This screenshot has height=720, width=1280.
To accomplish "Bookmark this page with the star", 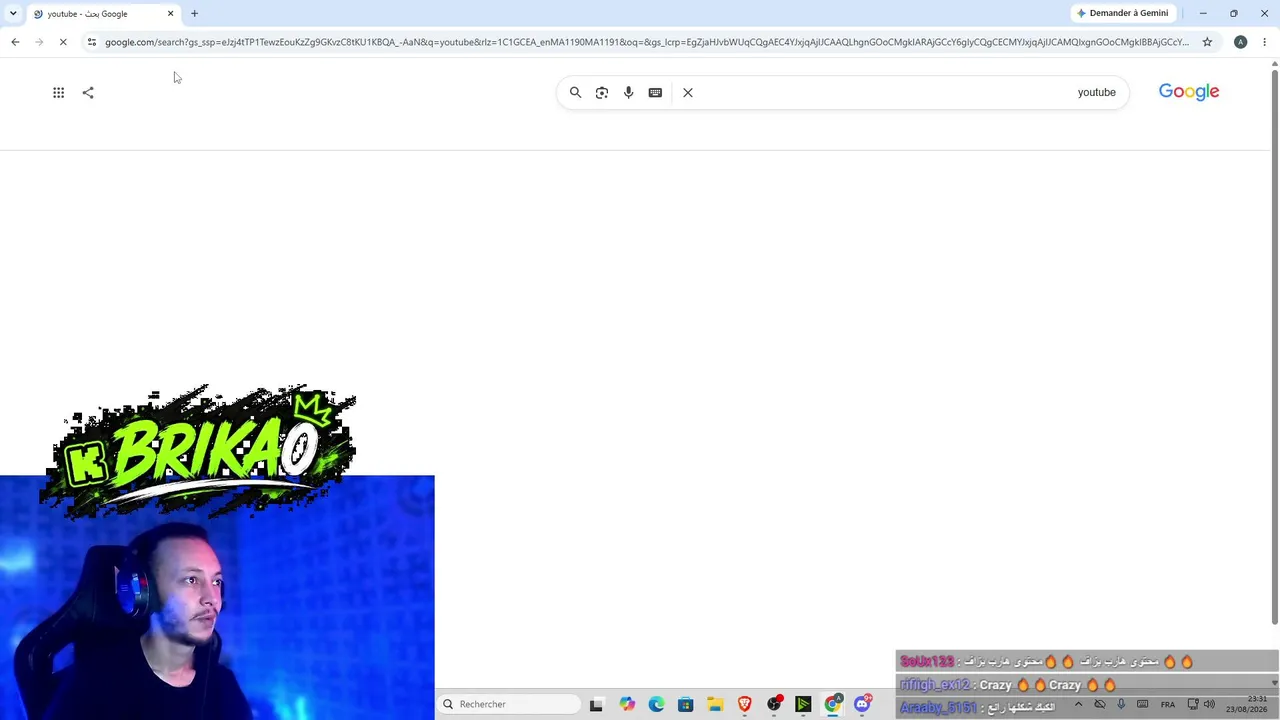I will [x=1207, y=42].
